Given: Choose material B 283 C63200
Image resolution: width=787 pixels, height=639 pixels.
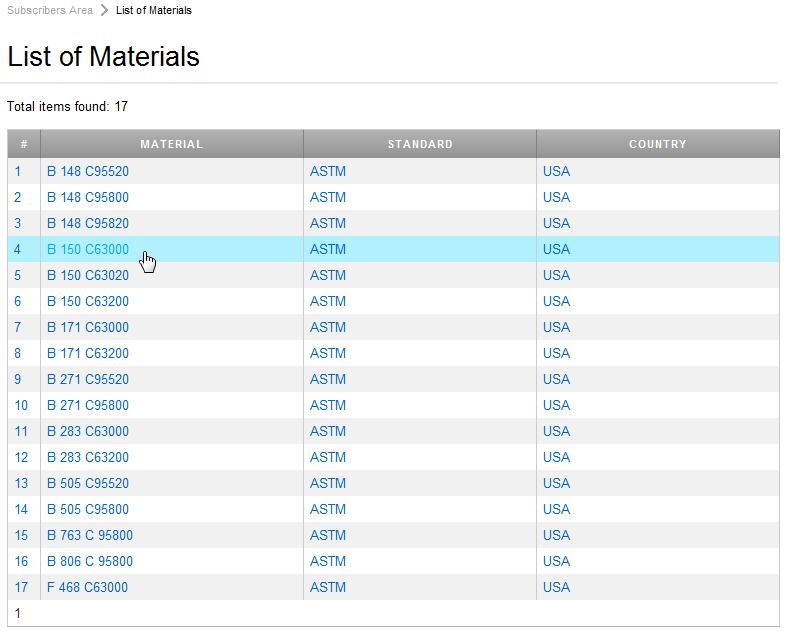Looking at the screenshot, I should point(88,457).
